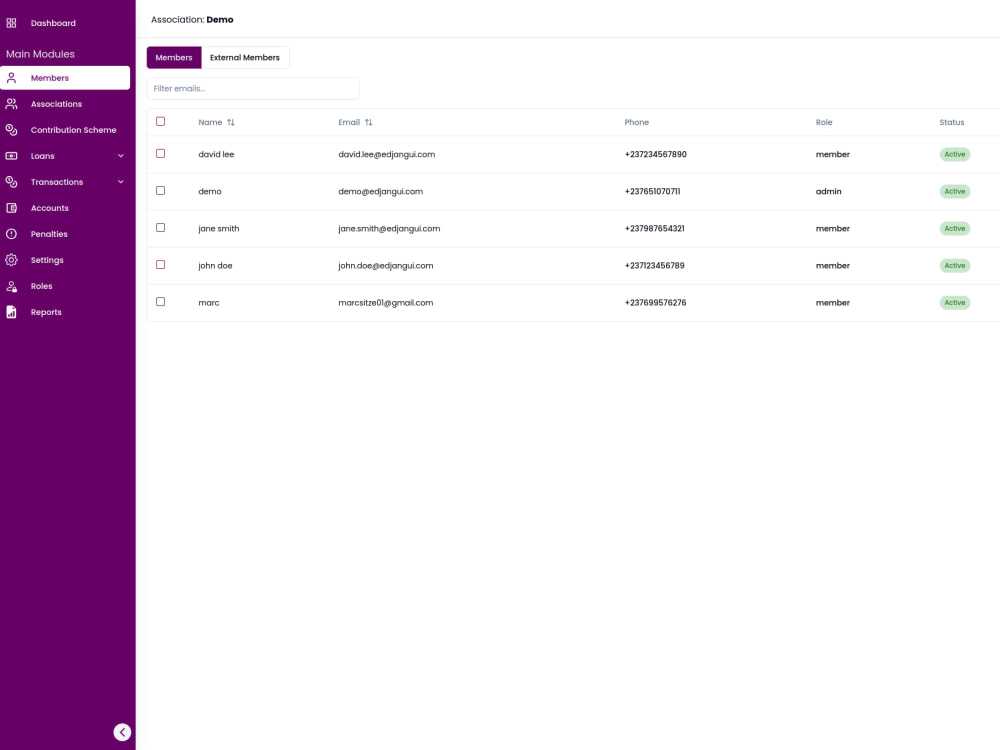Click phone number +237699576276
The height and width of the screenshot is (750, 1000).
click(656, 302)
